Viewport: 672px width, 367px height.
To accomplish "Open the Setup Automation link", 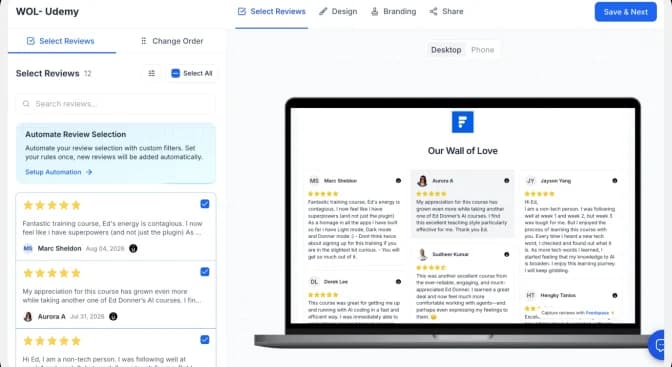I will click(53, 172).
